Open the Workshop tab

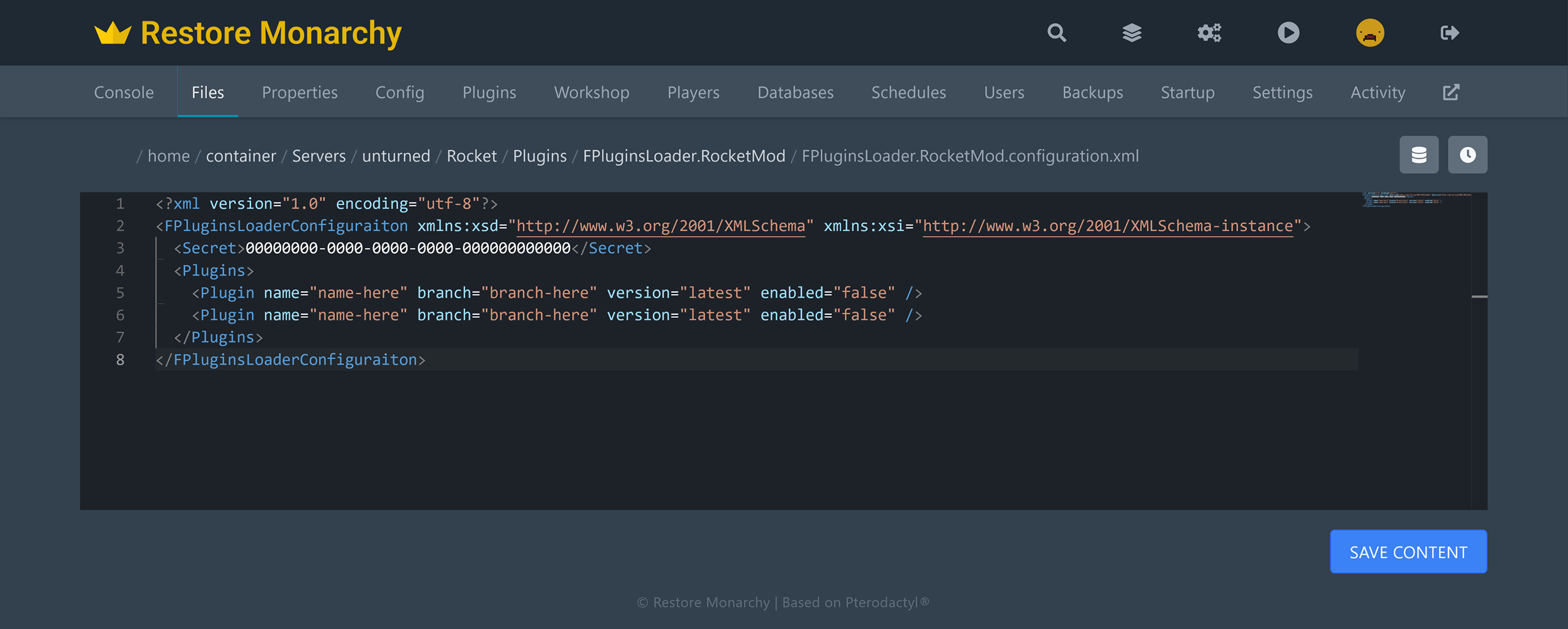591,92
